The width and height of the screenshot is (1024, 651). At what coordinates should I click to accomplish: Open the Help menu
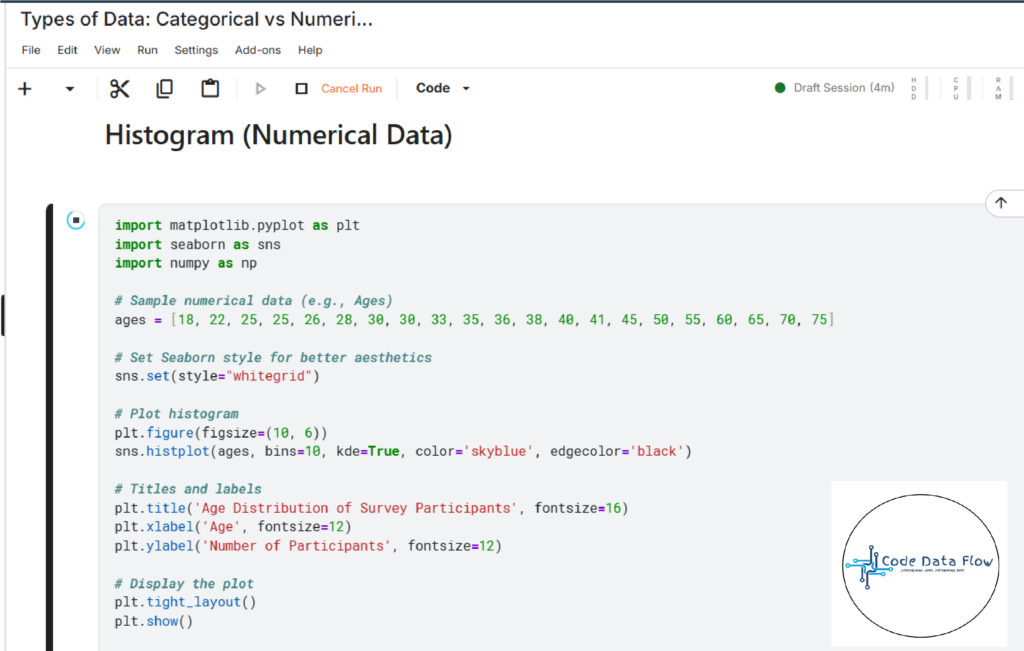(310, 50)
